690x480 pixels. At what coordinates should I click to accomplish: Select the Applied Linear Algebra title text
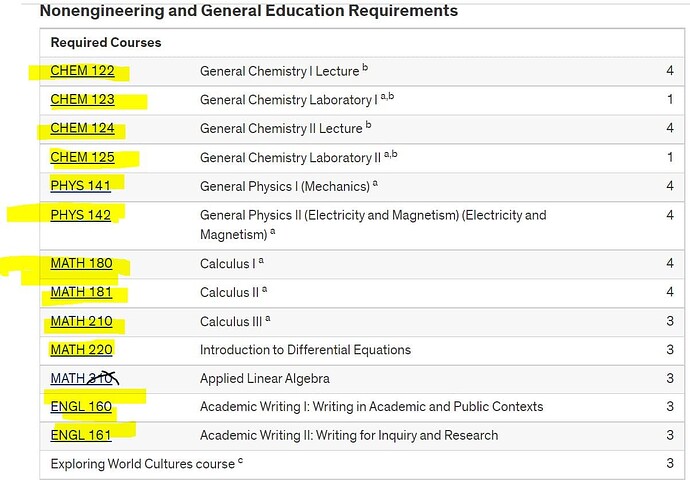(x=264, y=378)
